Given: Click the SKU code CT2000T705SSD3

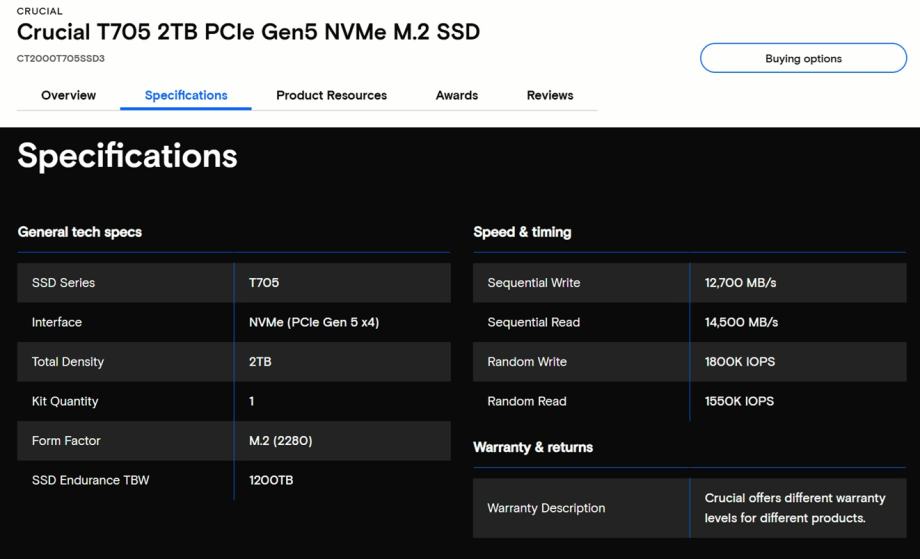Looking at the screenshot, I should coord(61,58).
